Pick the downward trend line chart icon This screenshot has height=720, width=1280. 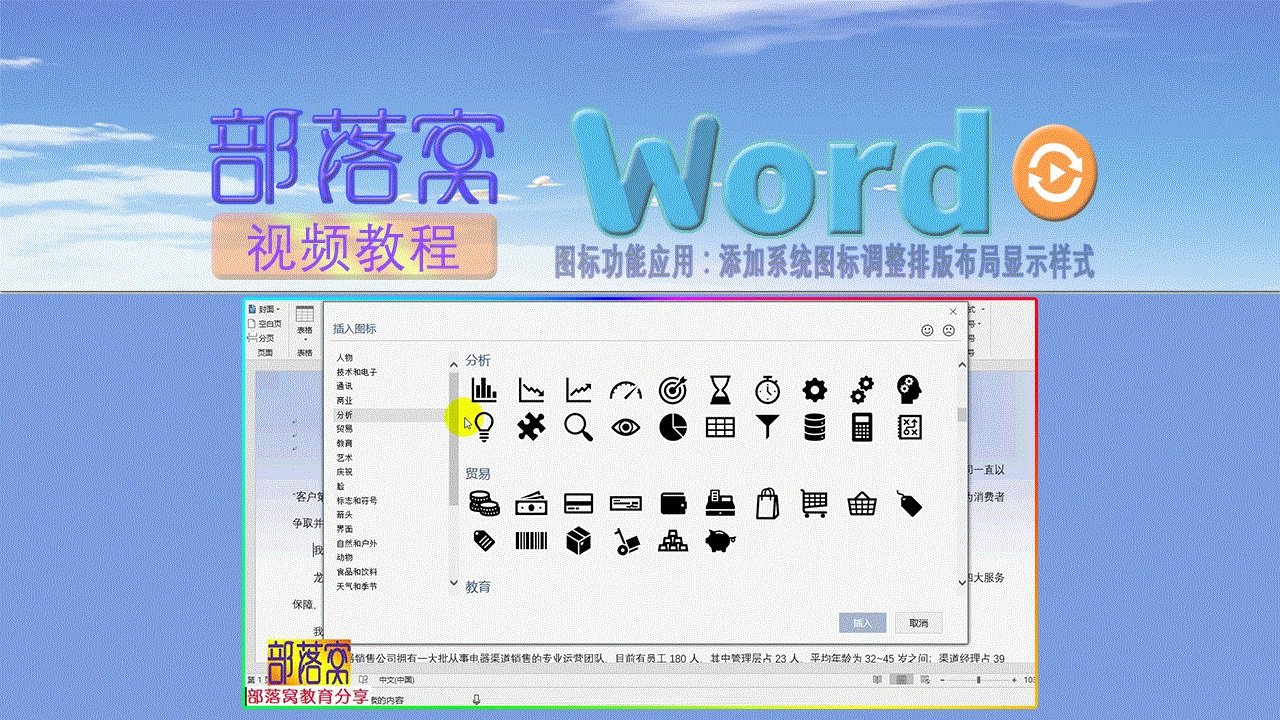(x=531, y=389)
